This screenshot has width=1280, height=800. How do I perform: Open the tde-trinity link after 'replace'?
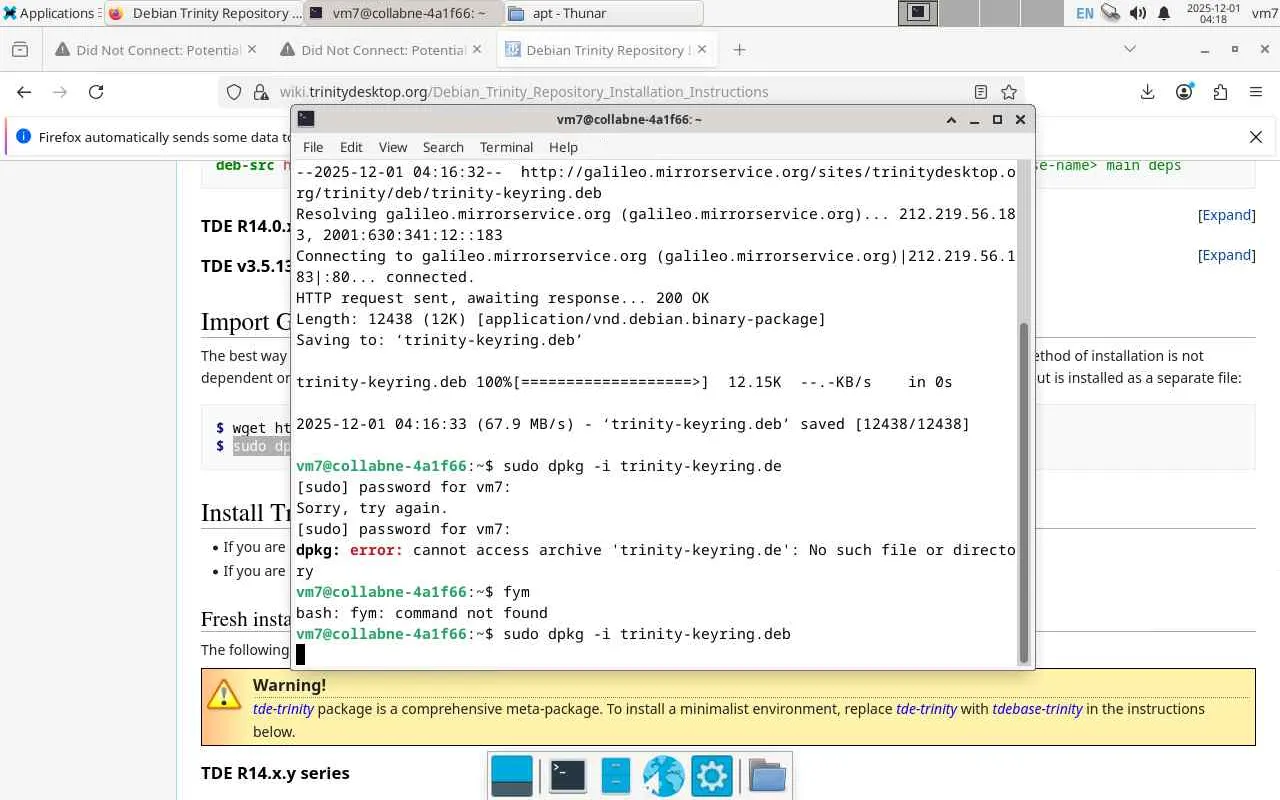tap(926, 709)
